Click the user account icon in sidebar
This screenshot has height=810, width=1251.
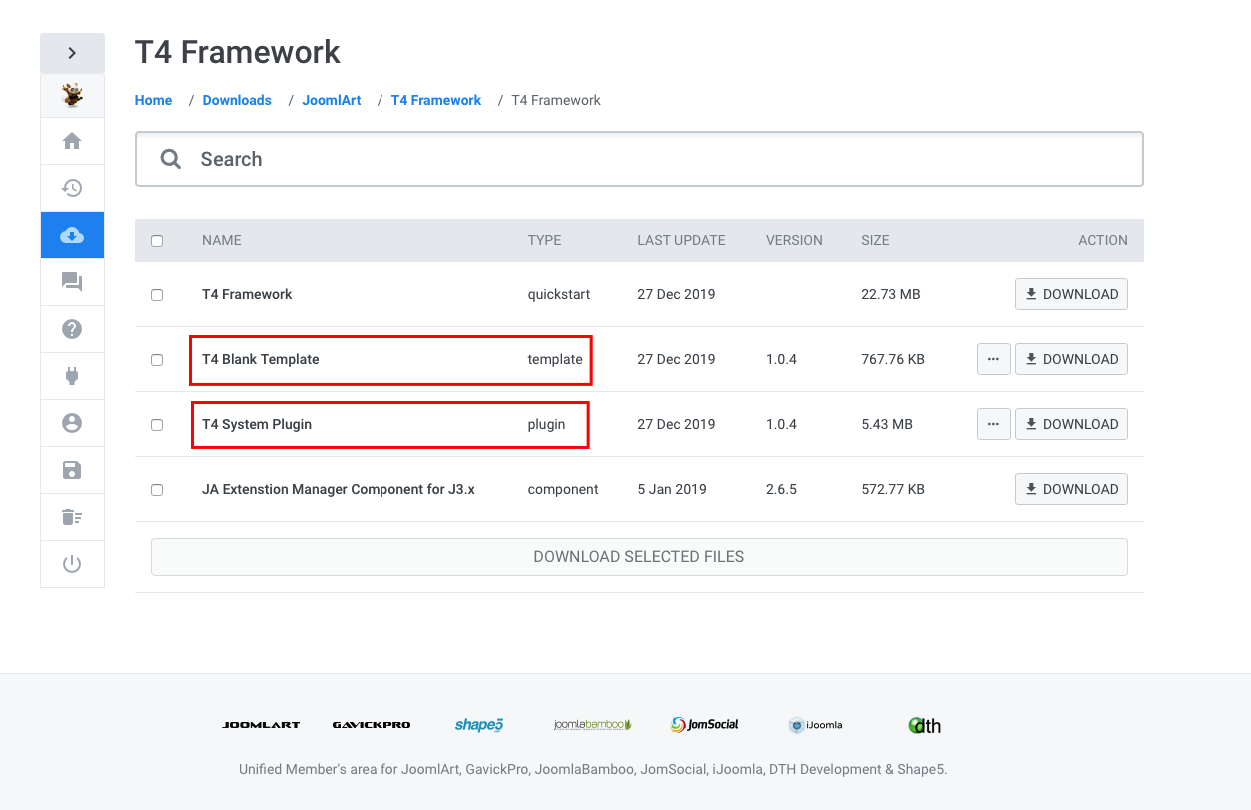(x=72, y=423)
